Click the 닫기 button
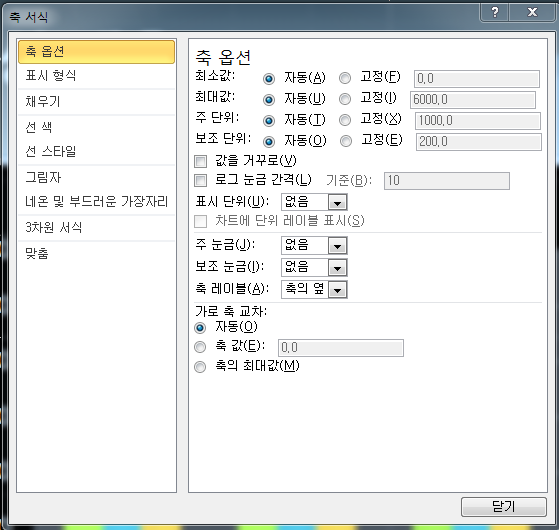Screen dimensions: 559x530 point(503,507)
